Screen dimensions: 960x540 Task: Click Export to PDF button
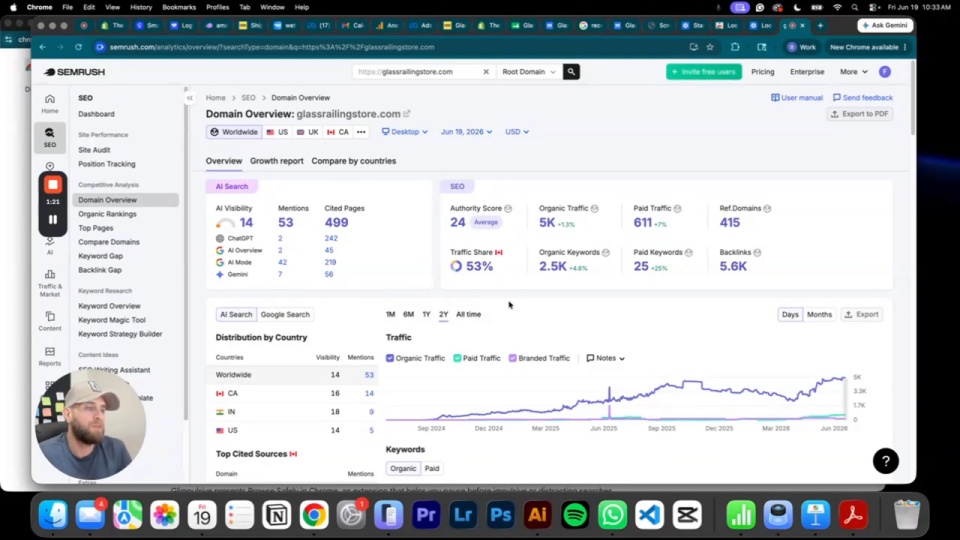click(860, 114)
